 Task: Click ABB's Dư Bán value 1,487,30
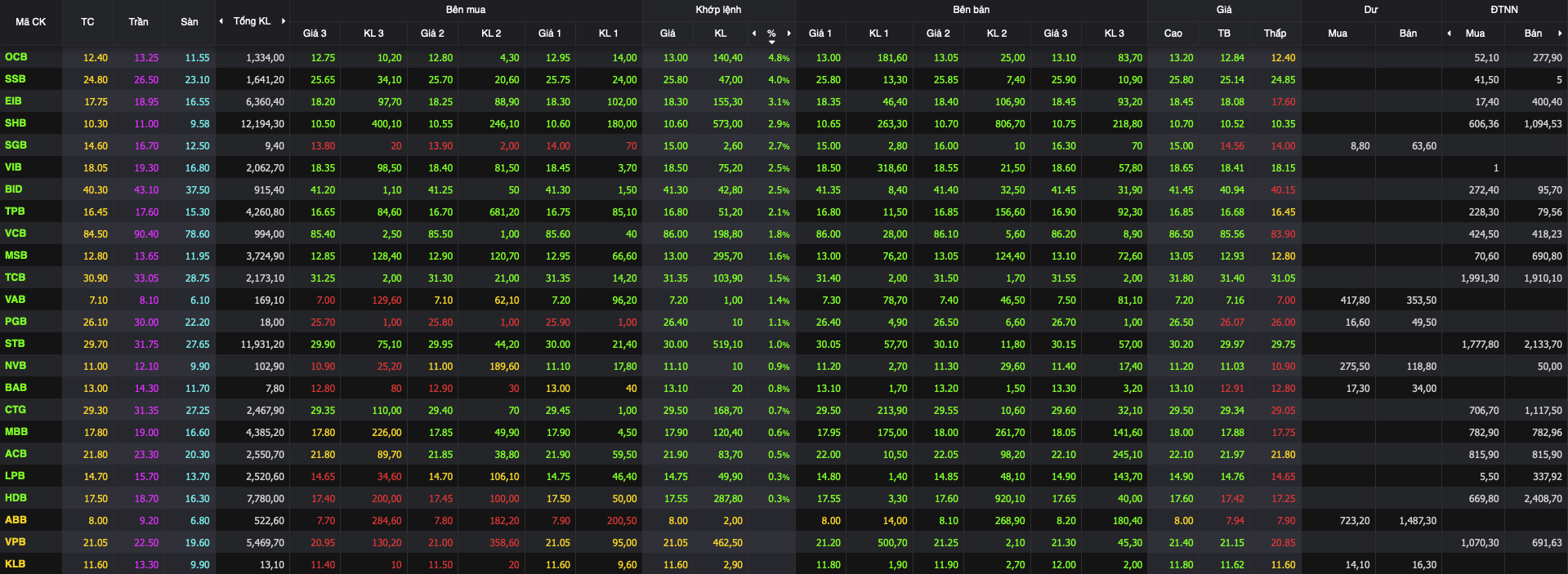click(1418, 521)
